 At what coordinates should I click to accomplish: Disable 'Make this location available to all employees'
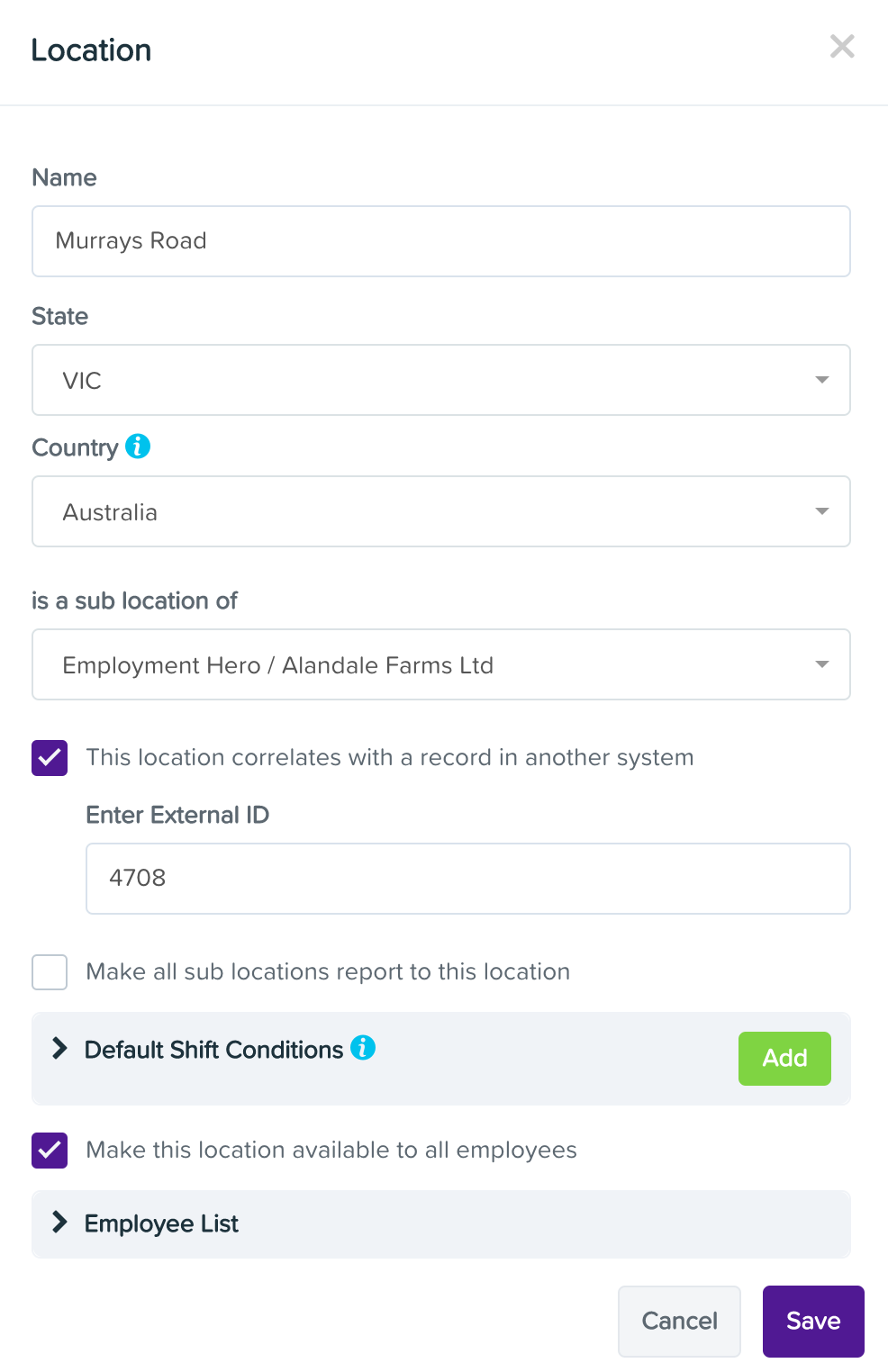coord(50,1151)
